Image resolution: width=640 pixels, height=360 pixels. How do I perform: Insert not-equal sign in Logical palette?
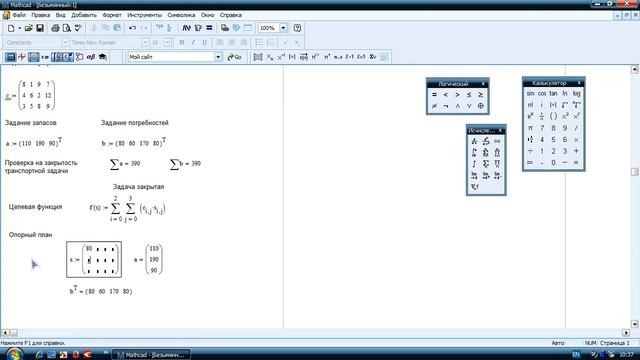click(x=434, y=106)
